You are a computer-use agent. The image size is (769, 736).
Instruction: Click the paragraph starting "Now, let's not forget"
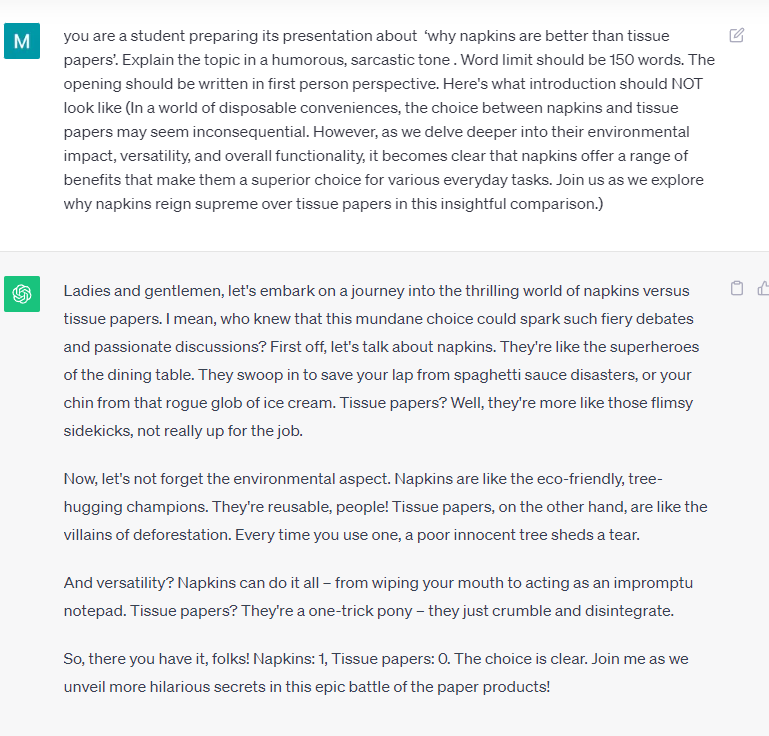(385, 507)
